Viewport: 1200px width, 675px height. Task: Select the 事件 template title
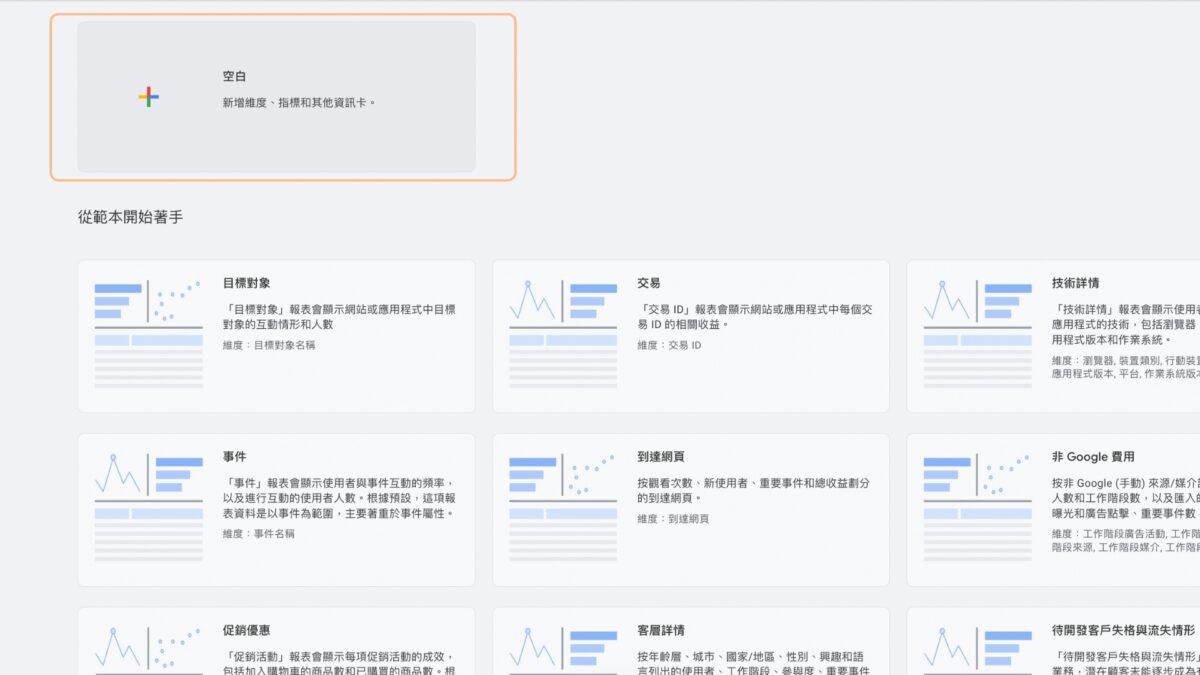pyautogui.click(x=234, y=457)
